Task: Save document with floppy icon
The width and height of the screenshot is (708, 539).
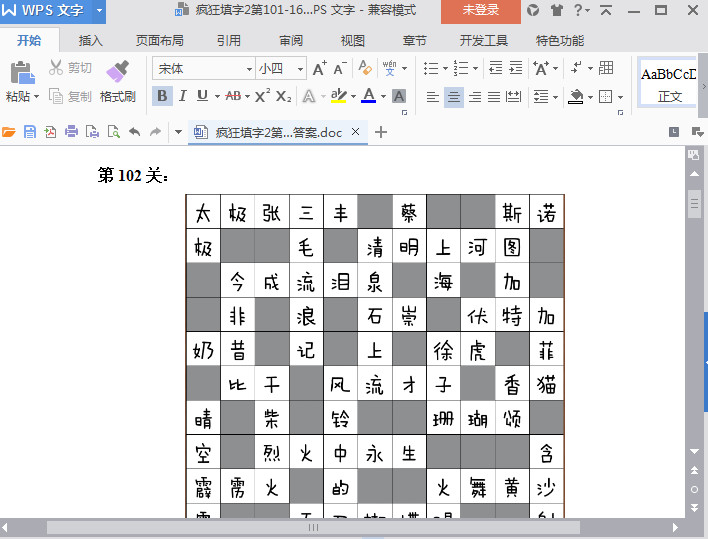Action: (x=30, y=132)
